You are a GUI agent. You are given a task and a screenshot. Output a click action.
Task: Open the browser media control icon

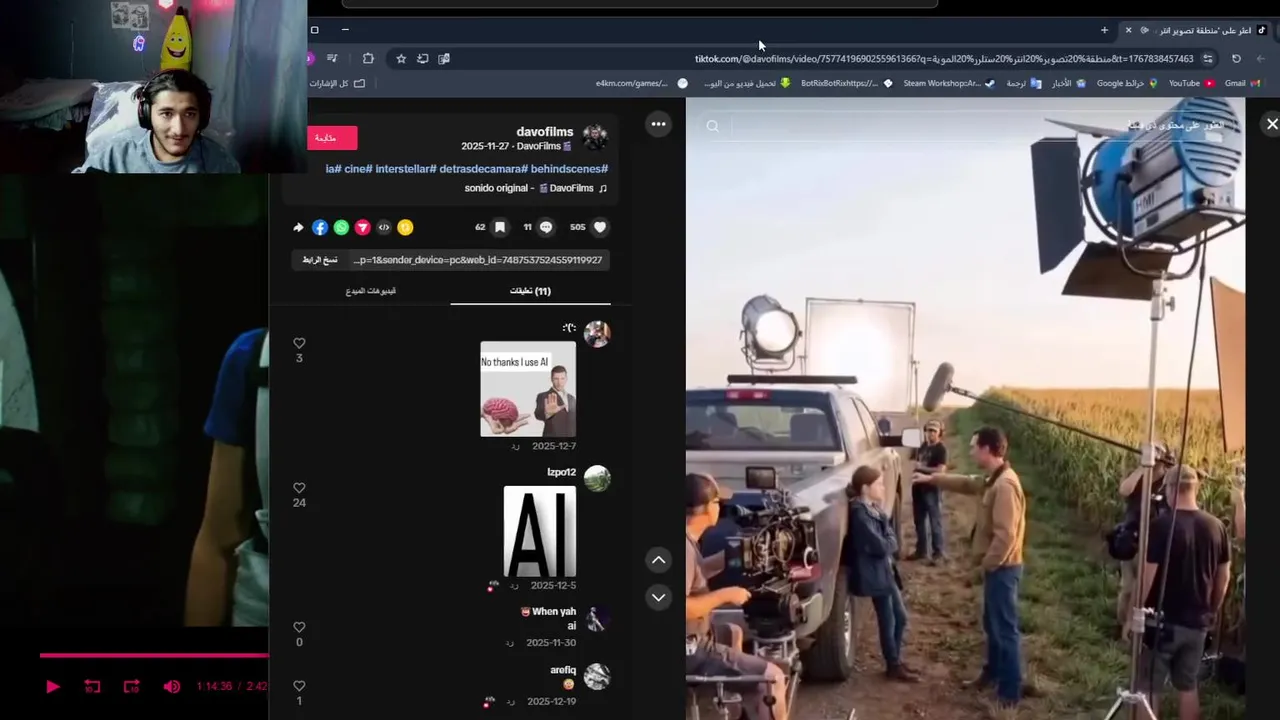pos(332,58)
